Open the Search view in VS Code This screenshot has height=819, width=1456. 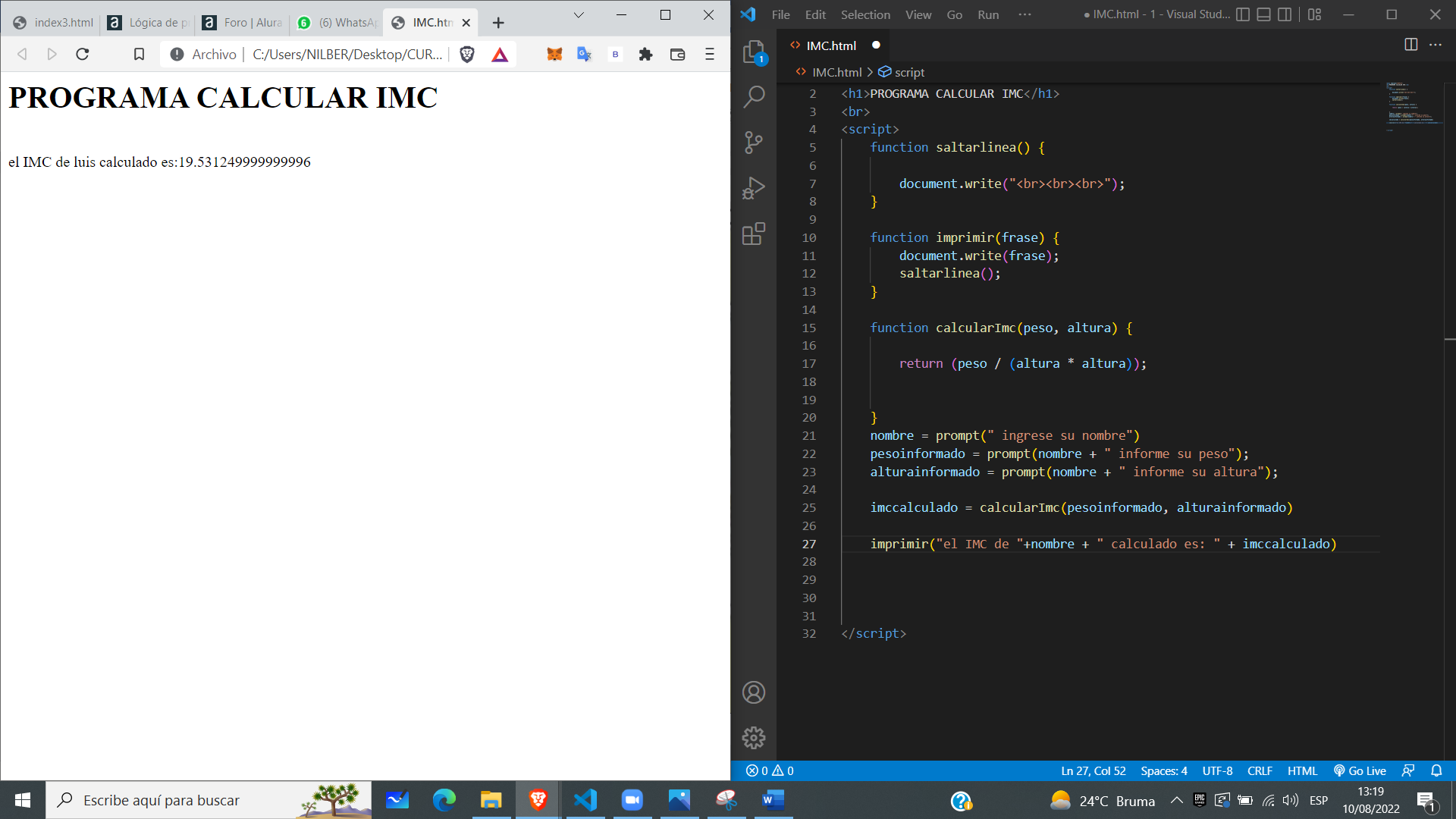pyautogui.click(x=754, y=97)
